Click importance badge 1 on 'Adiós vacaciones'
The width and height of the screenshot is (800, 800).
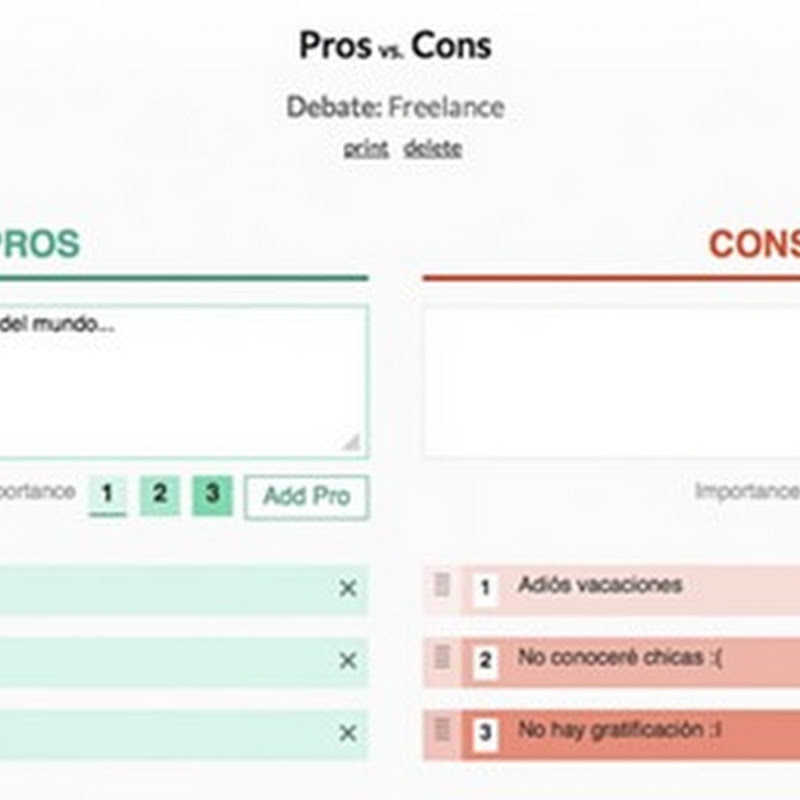(485, 589)
